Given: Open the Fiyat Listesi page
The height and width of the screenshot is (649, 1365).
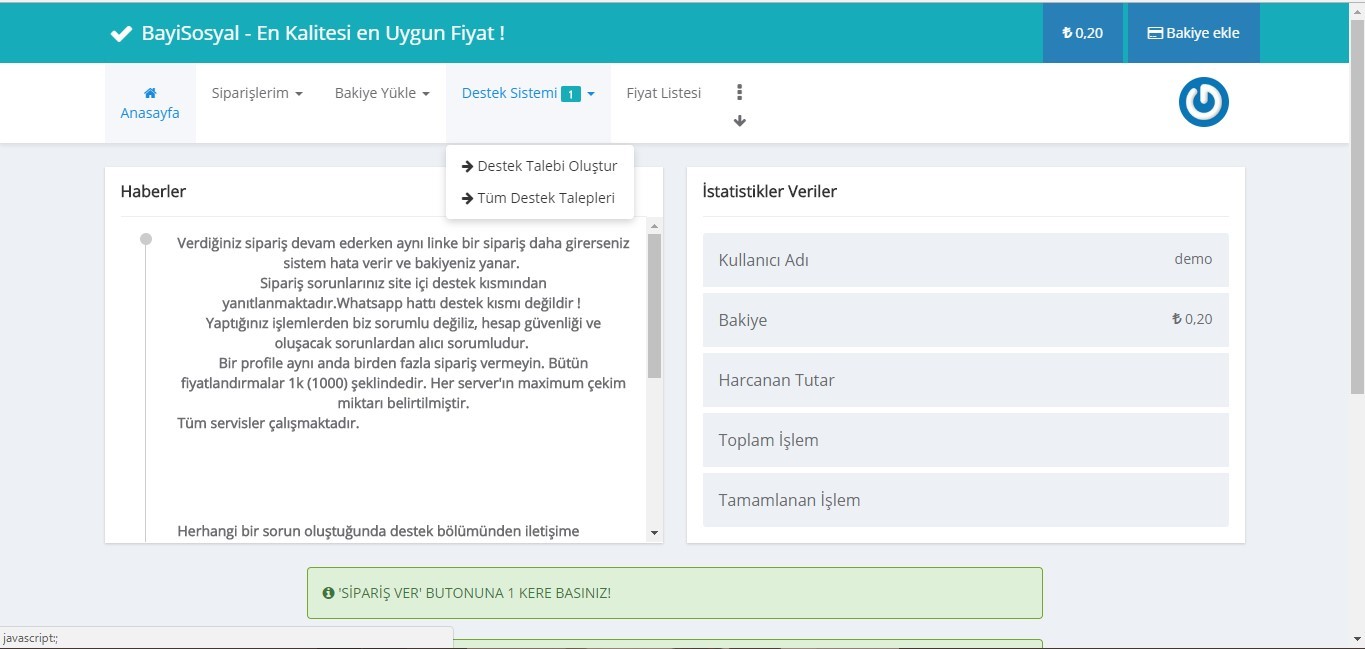Looking at the screenshot, I should pos(663,93).
